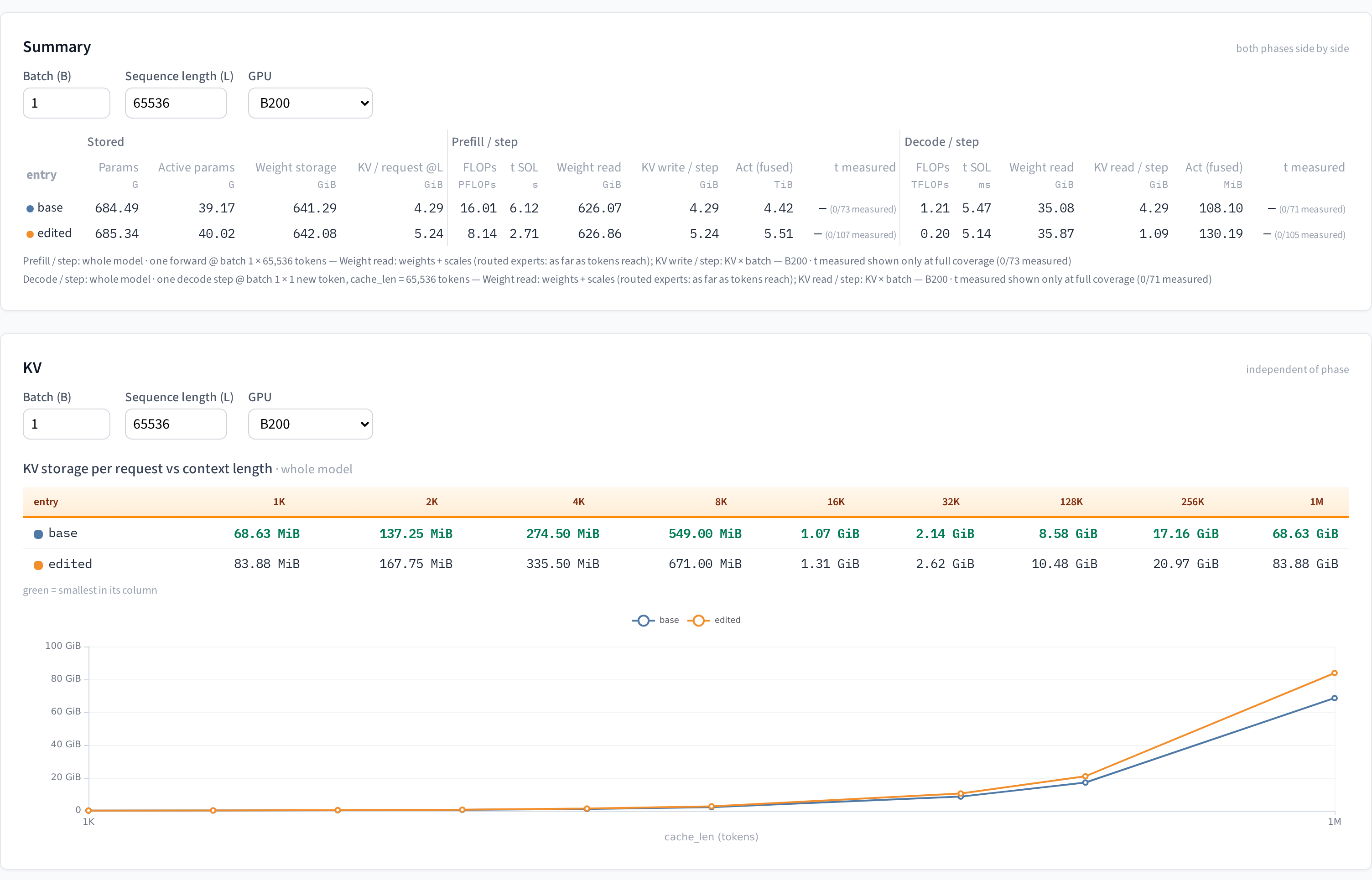Click the 'green = smallest in its column' note

[90, 590]
